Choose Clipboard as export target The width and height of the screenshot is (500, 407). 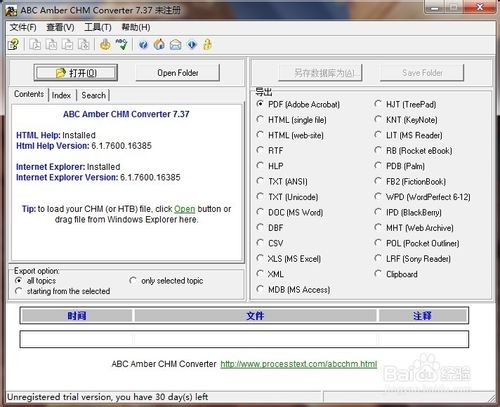(396, 274)
